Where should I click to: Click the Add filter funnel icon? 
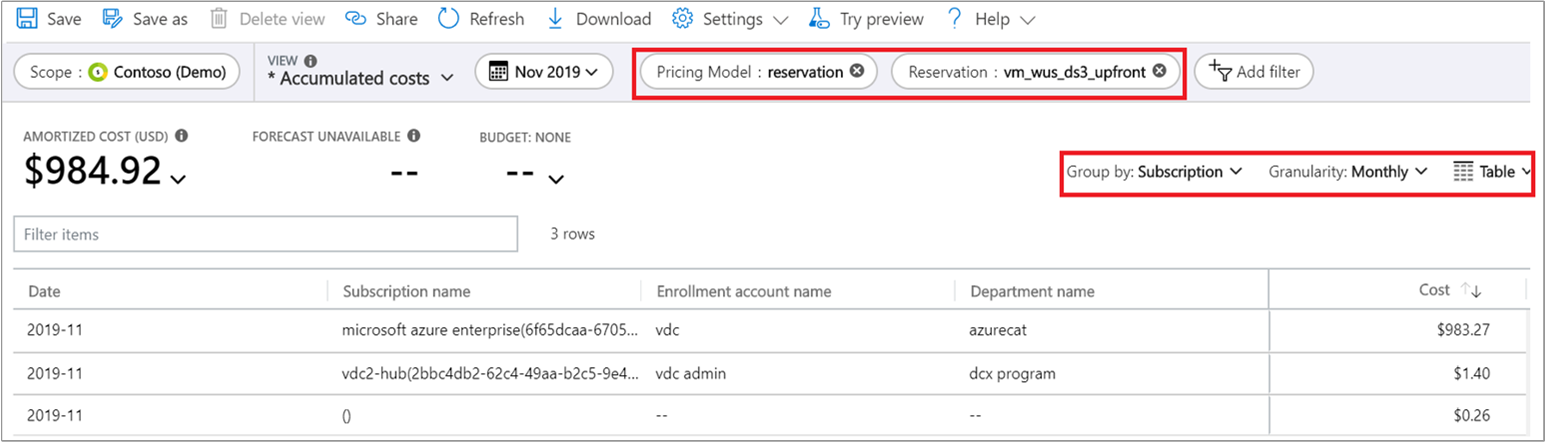(1220, 71)
